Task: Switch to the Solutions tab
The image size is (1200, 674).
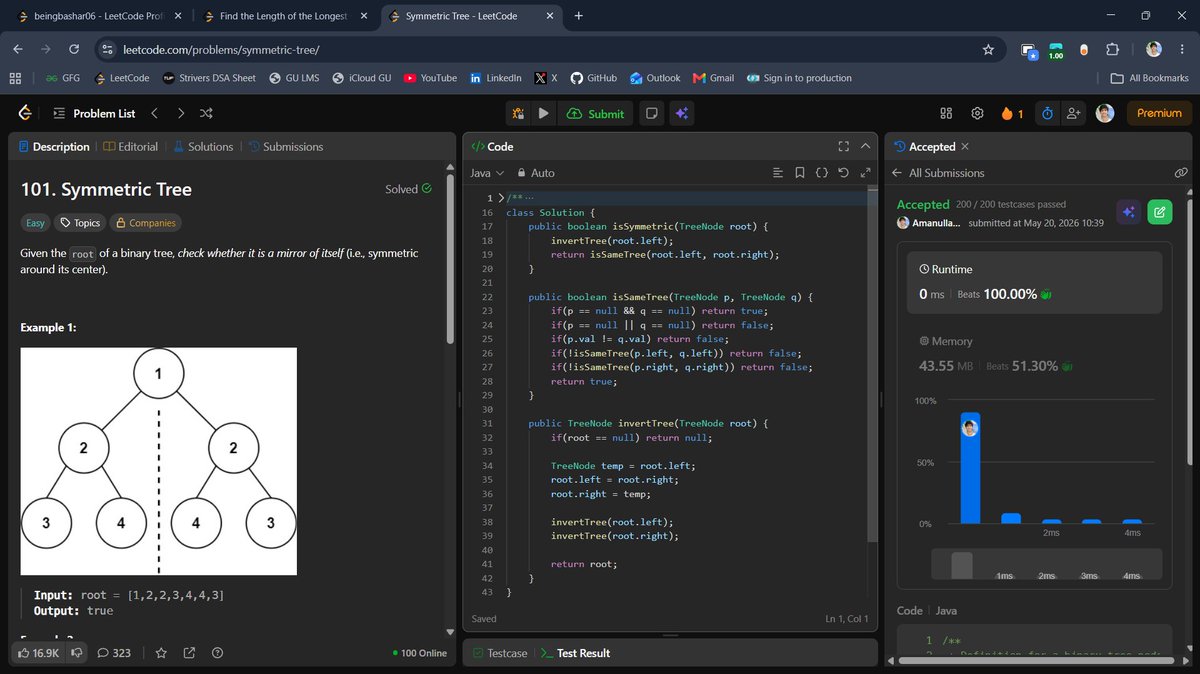Action: coord(203,146)
